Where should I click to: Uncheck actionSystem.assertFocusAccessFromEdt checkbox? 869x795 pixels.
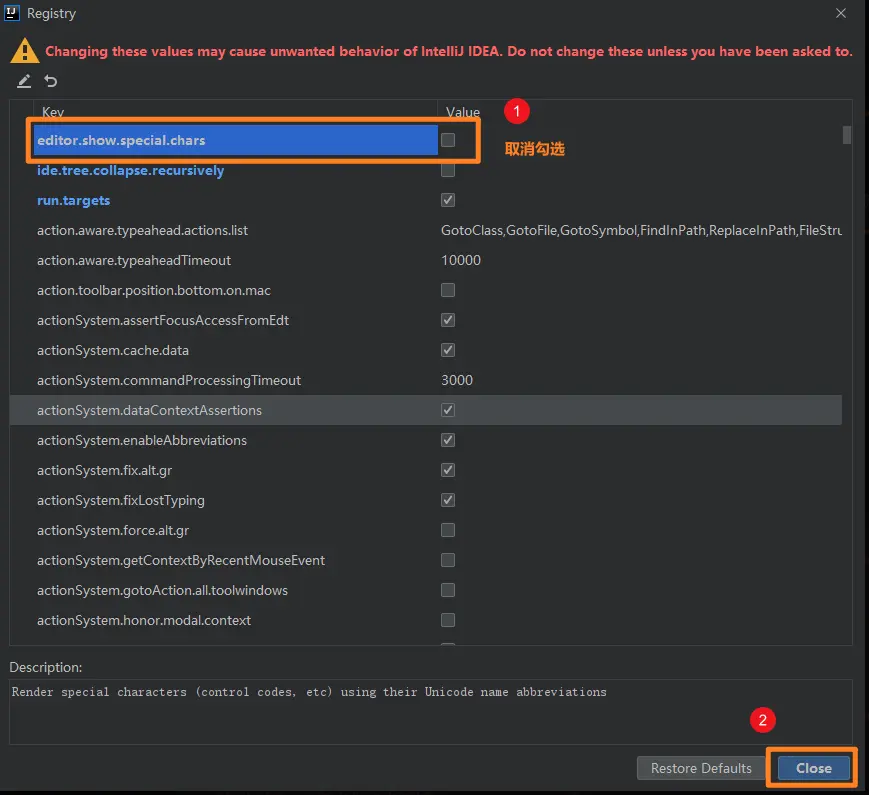[448, 320]
